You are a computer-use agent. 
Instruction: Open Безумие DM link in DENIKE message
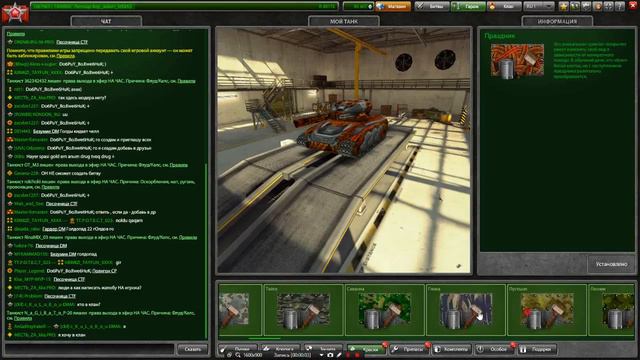click(46, 131)
